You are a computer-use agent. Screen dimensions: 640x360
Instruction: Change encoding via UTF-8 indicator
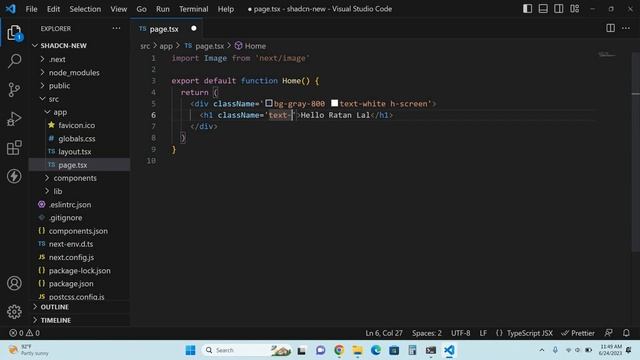460,333
